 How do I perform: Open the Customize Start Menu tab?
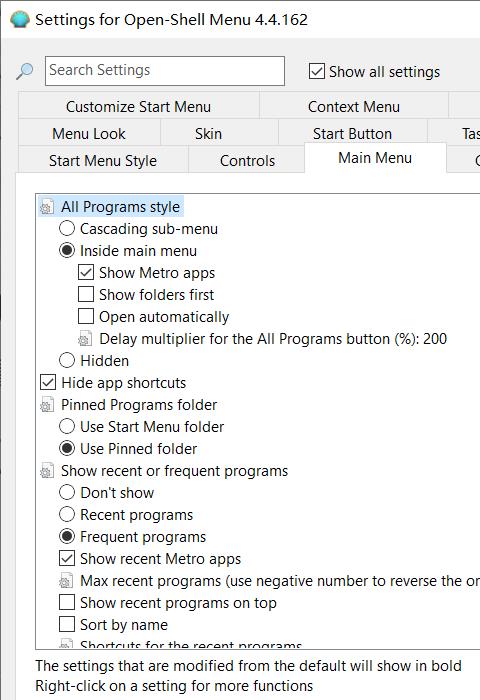138,107
